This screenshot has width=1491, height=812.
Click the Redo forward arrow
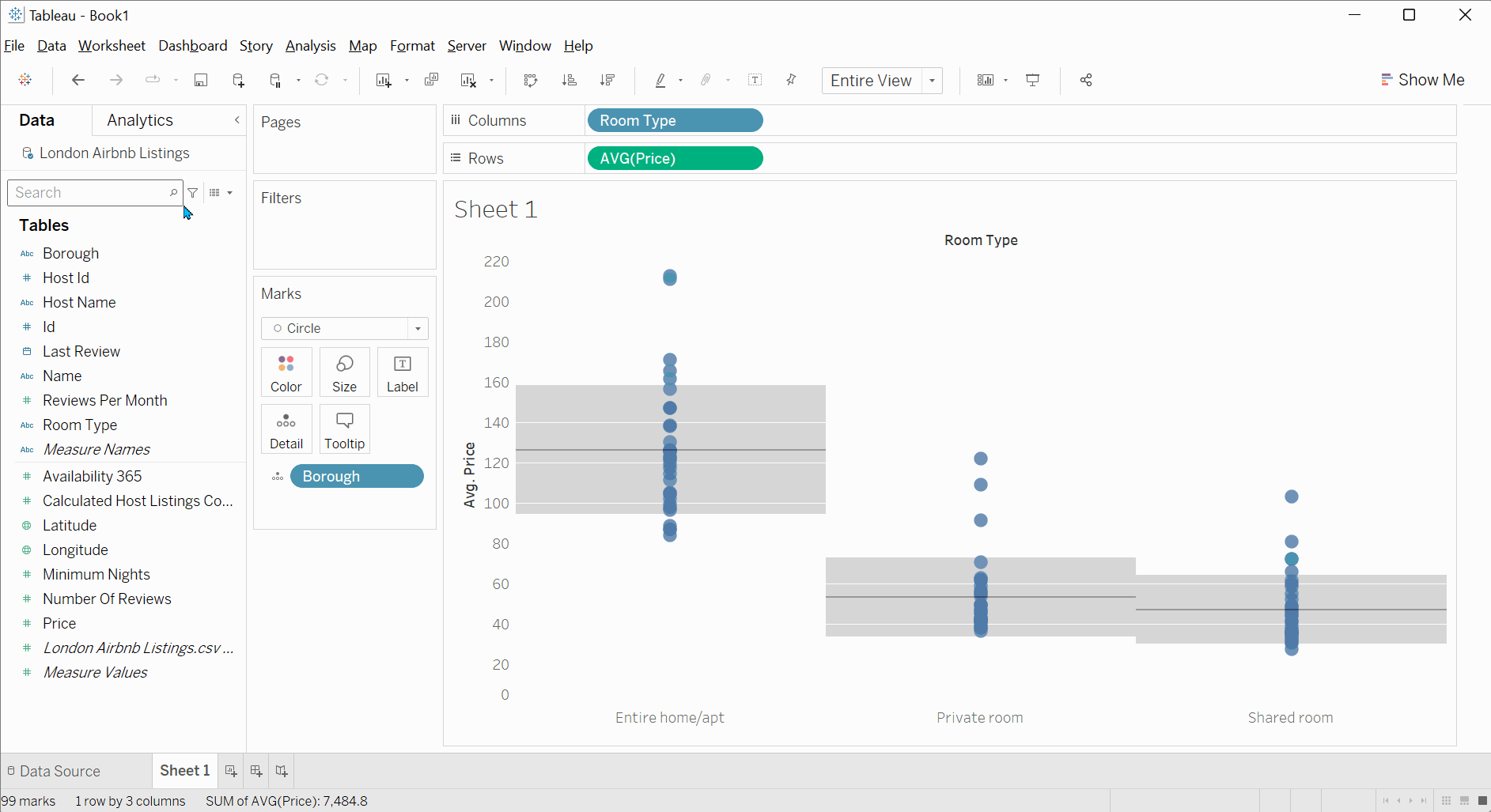116,80
